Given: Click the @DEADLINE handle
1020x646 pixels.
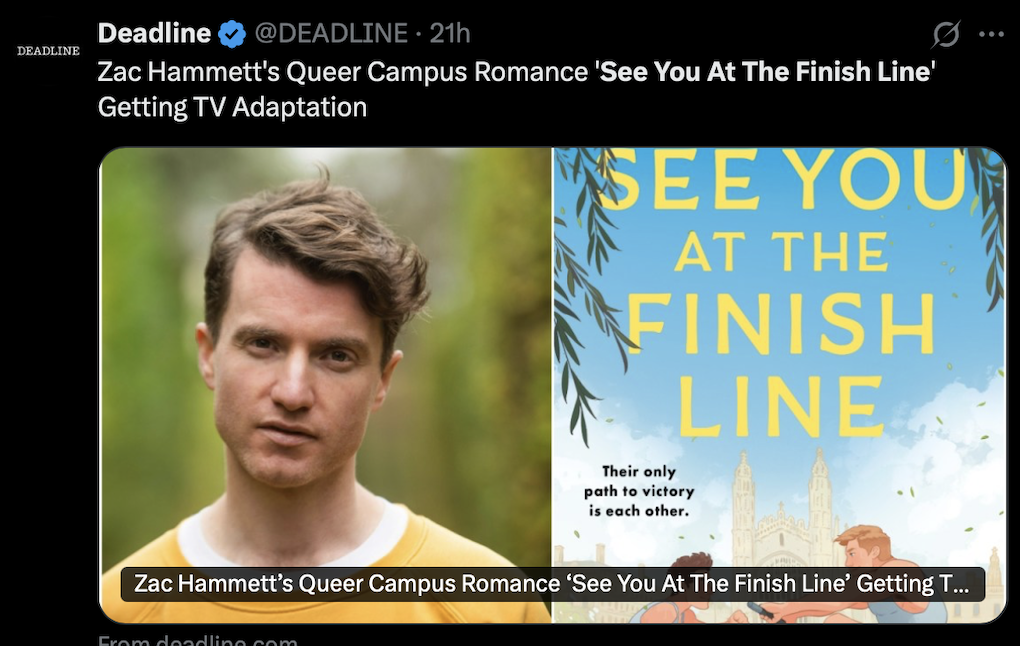Looking at the screenshot, I should (x=331, y=34).
